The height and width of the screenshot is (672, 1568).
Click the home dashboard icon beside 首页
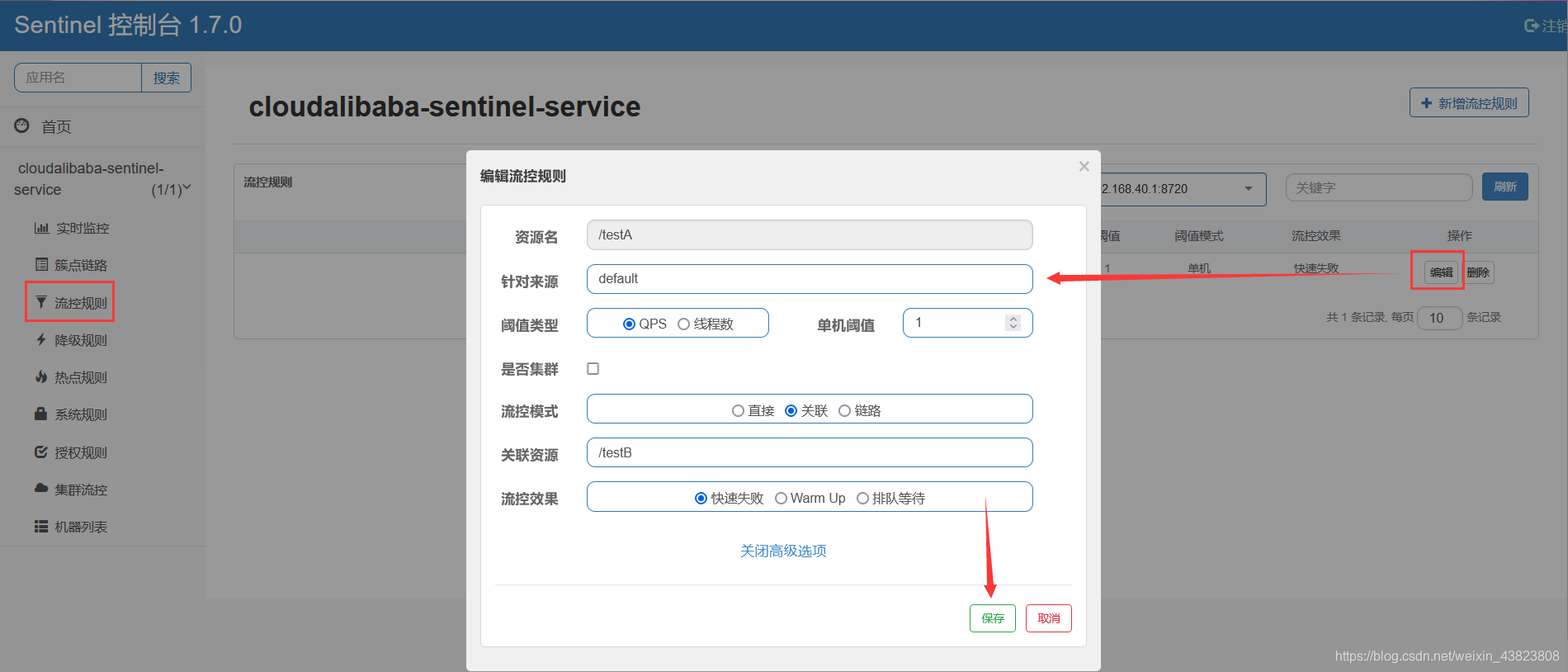click(22, 125)
